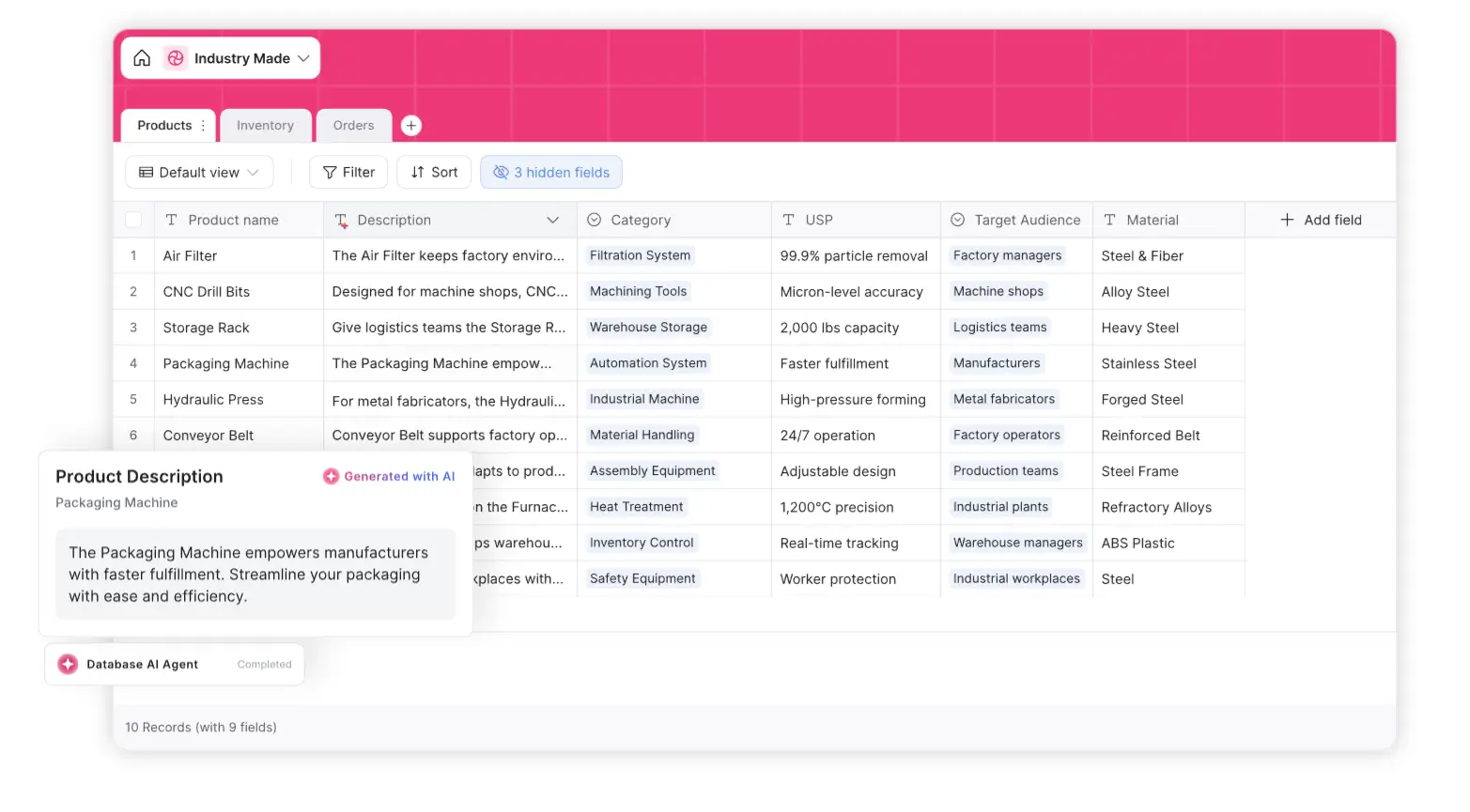Select the Machining Tools category tag
This screenshot has height=812, width=1470.
pyautogui.click(x=638, y=291)
